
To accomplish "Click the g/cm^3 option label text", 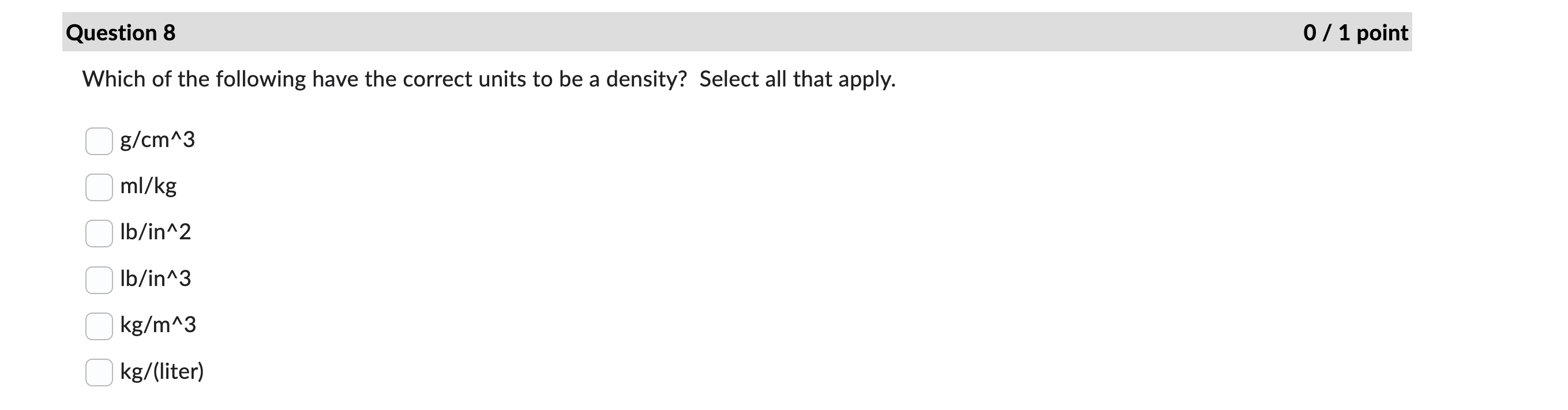I will click(157, 141).
